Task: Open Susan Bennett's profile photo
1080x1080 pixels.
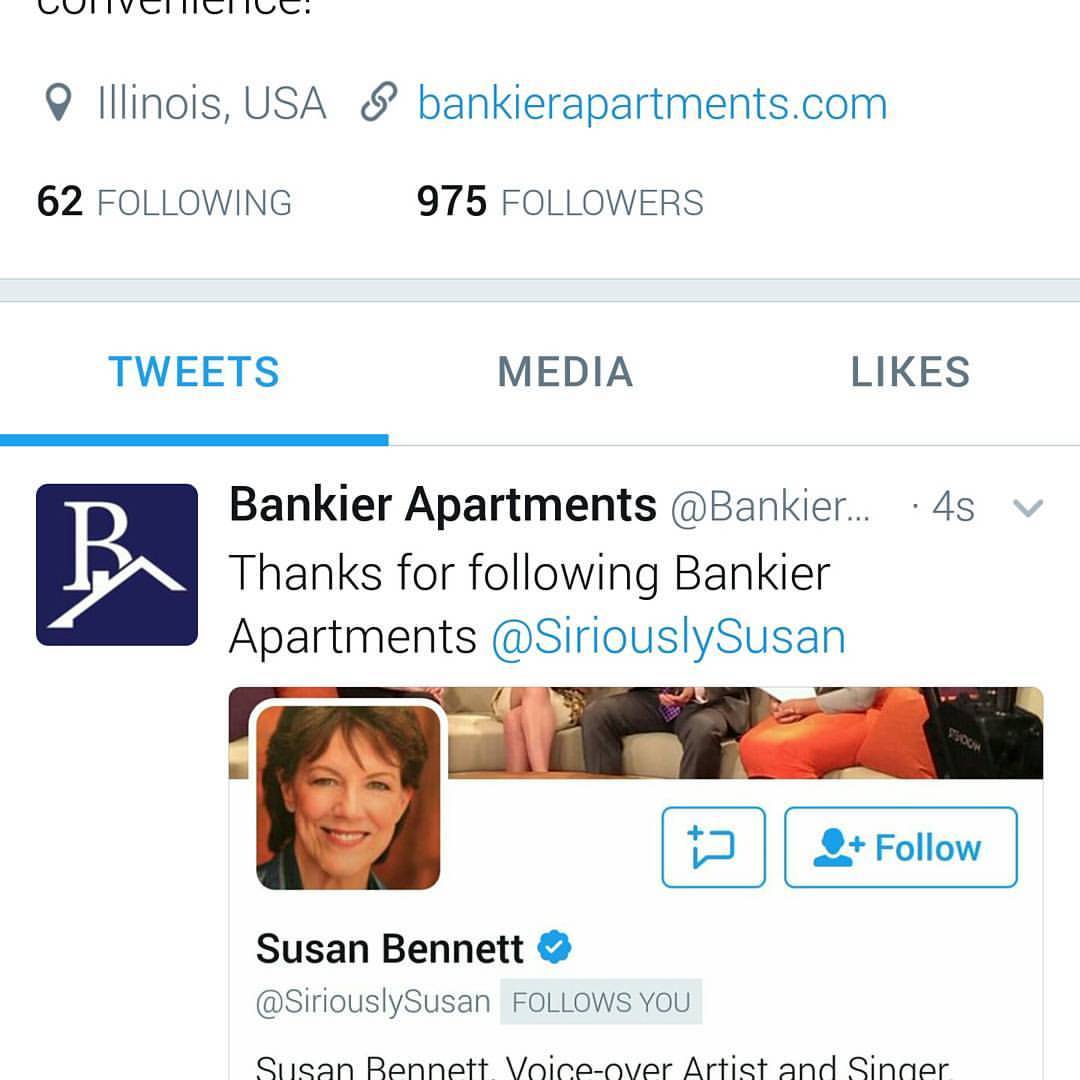Action: pyautogui.click(x=349, y=797)
